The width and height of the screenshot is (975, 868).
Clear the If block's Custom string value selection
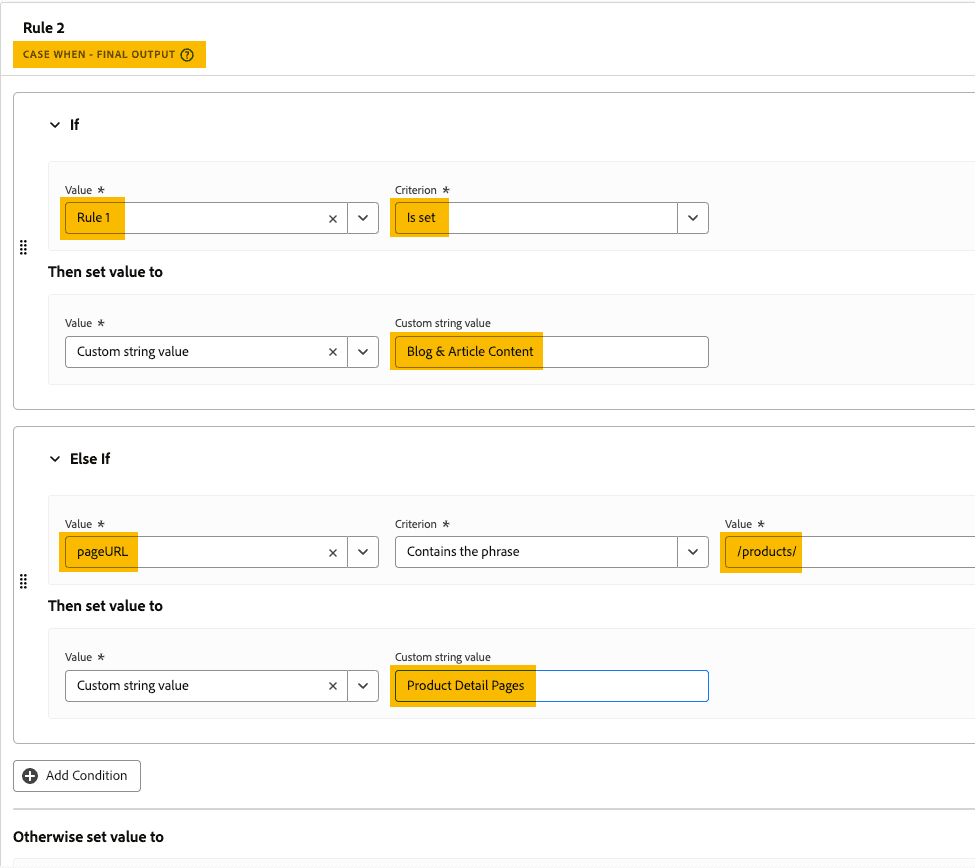point(333,352)
